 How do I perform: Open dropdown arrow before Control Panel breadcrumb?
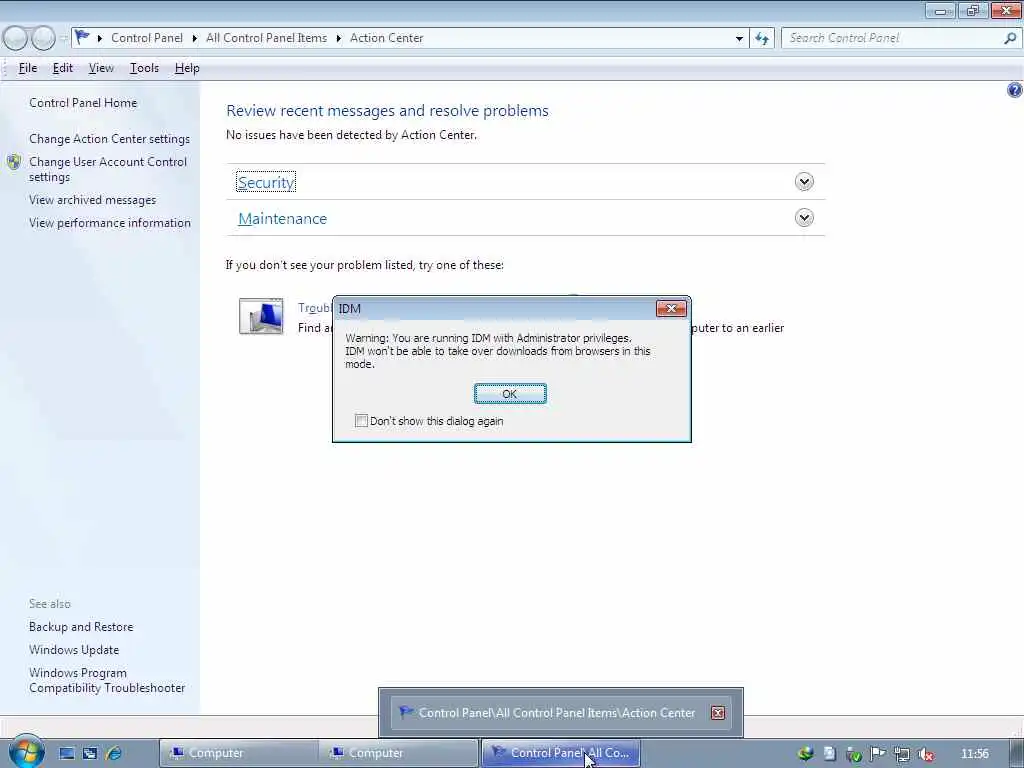[100, 39]
